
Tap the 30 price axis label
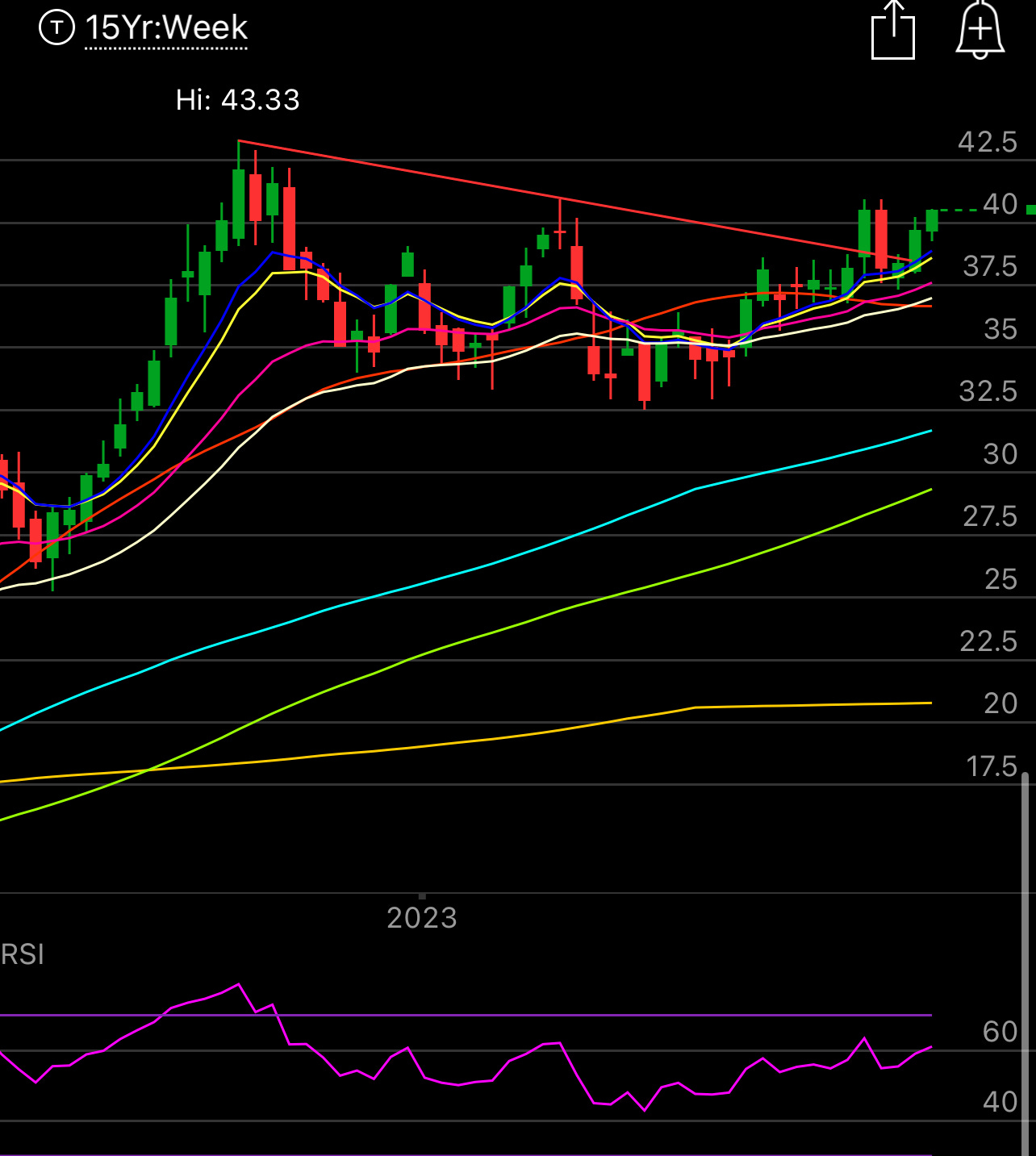point(1000,454)
